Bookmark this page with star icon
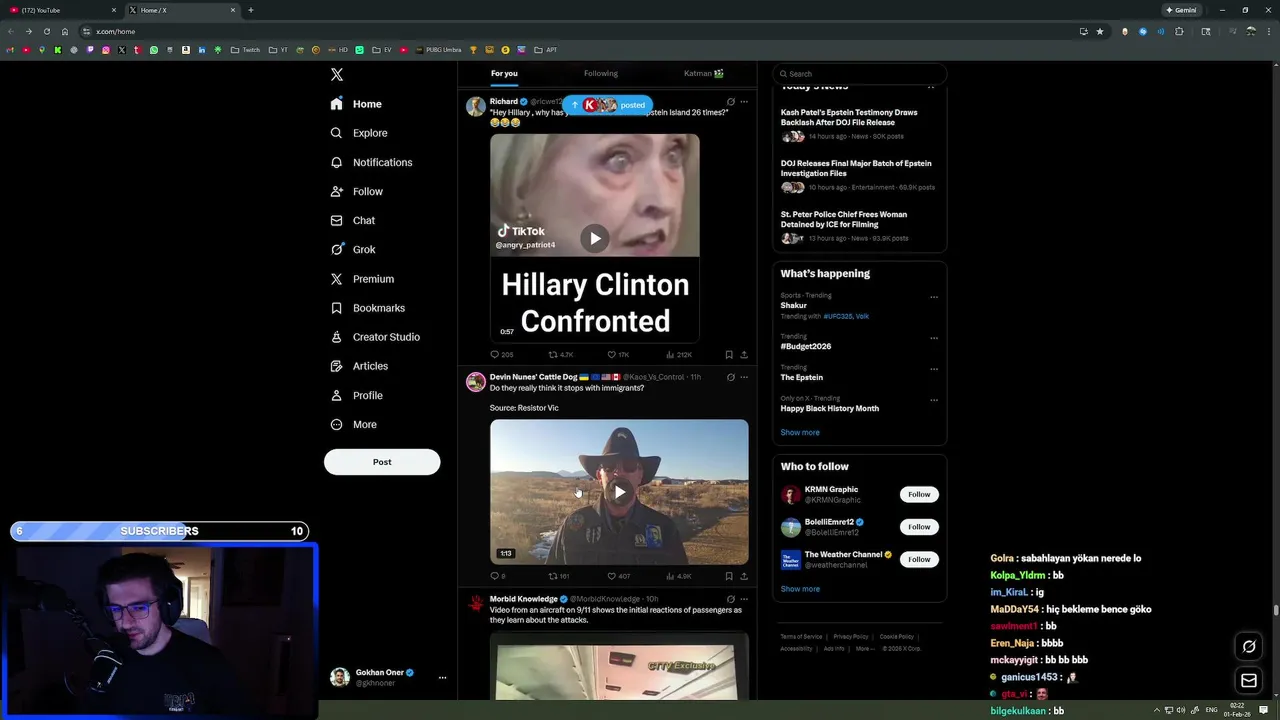This screenshot has height=720, width=1280. click(1100, 31)
